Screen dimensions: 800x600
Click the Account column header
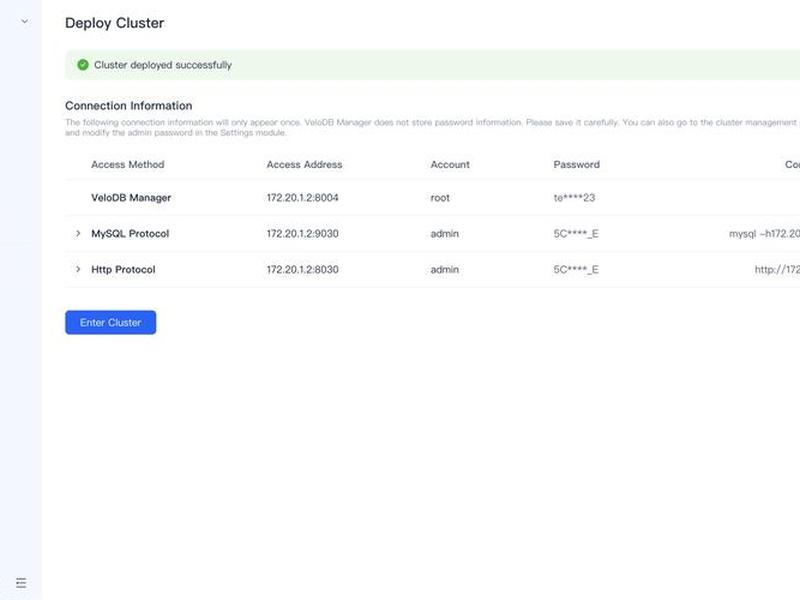[450, 164]
